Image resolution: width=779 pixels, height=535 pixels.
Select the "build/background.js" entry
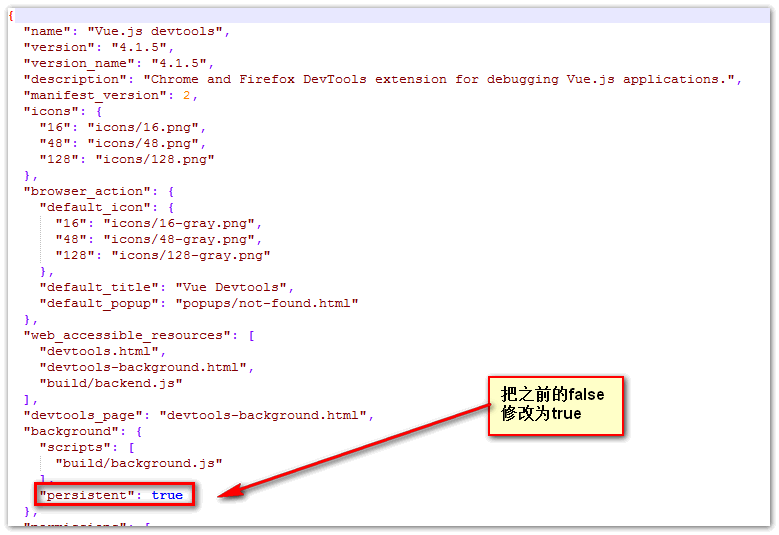tap(139, 463)
